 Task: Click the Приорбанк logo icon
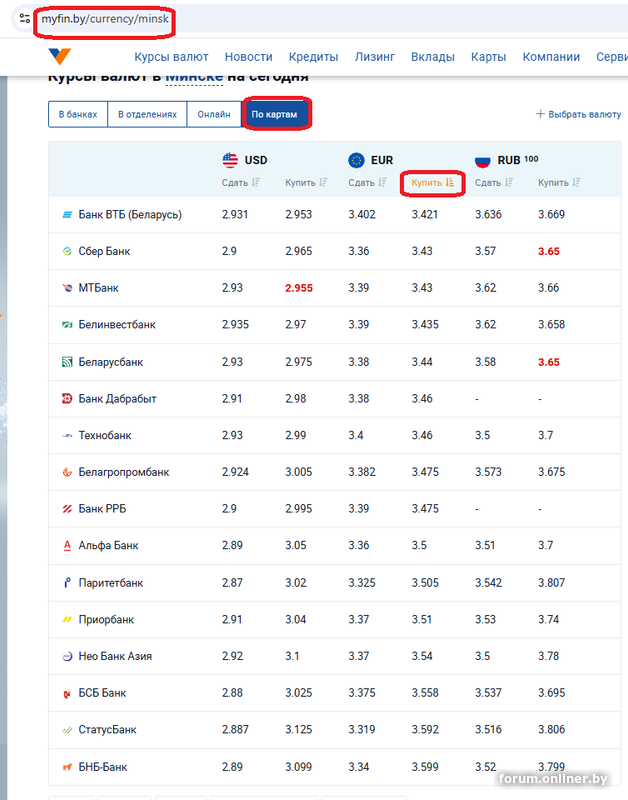point(67,619)
